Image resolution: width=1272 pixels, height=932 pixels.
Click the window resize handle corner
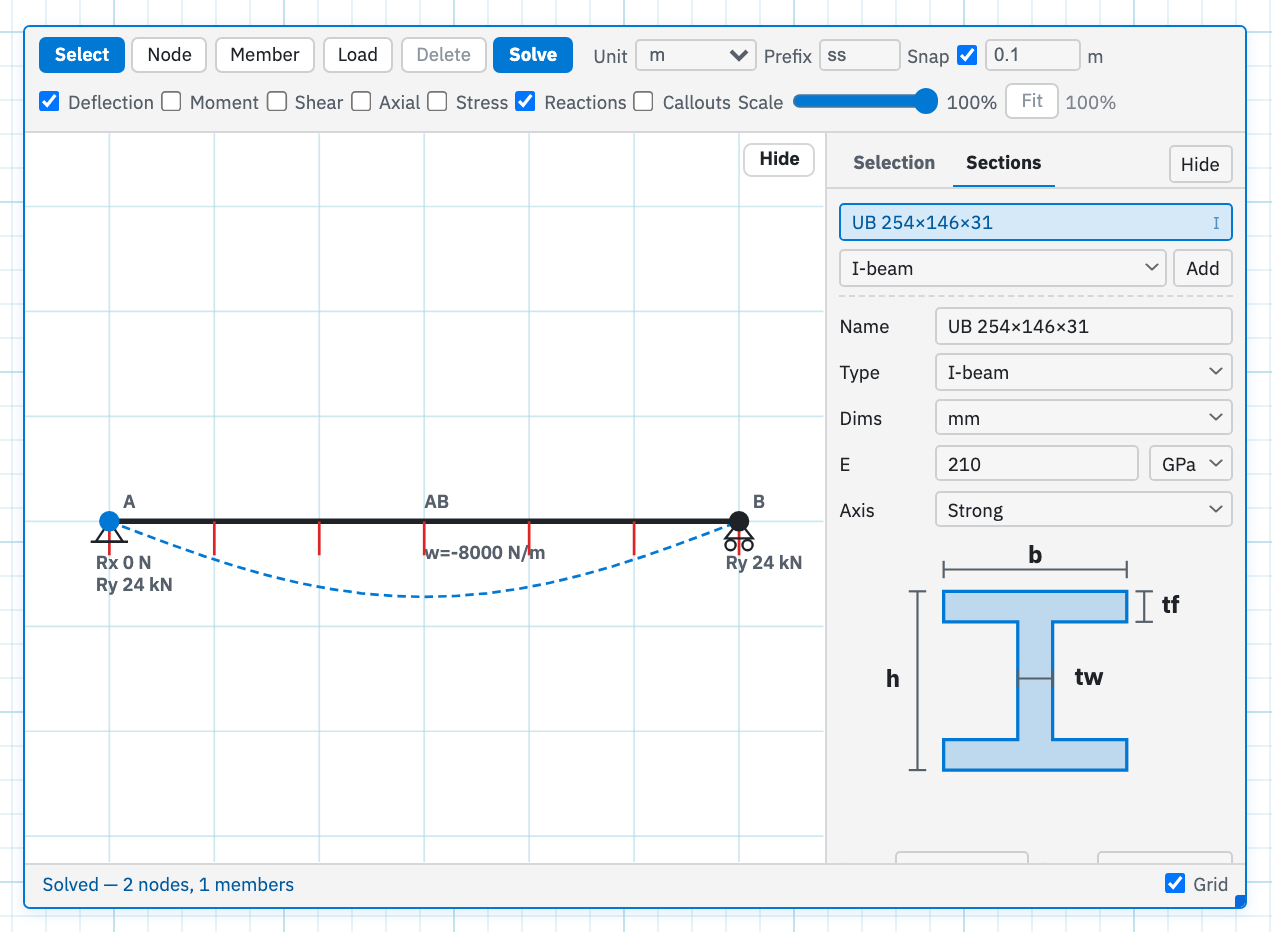1241,902
